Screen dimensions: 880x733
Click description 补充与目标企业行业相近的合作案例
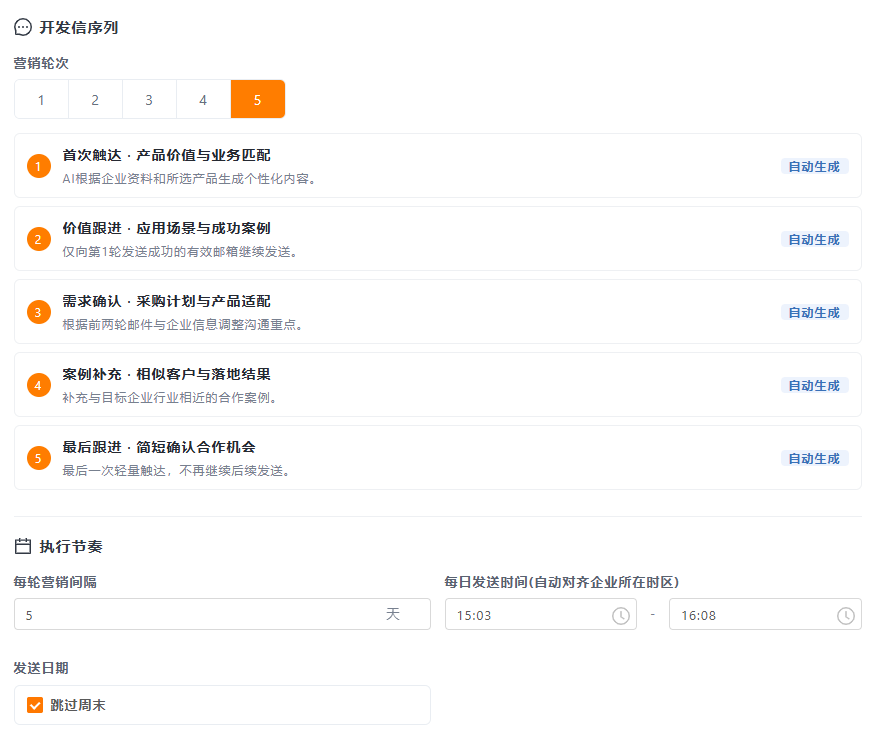pyautogui.click(x=170, y=397)
